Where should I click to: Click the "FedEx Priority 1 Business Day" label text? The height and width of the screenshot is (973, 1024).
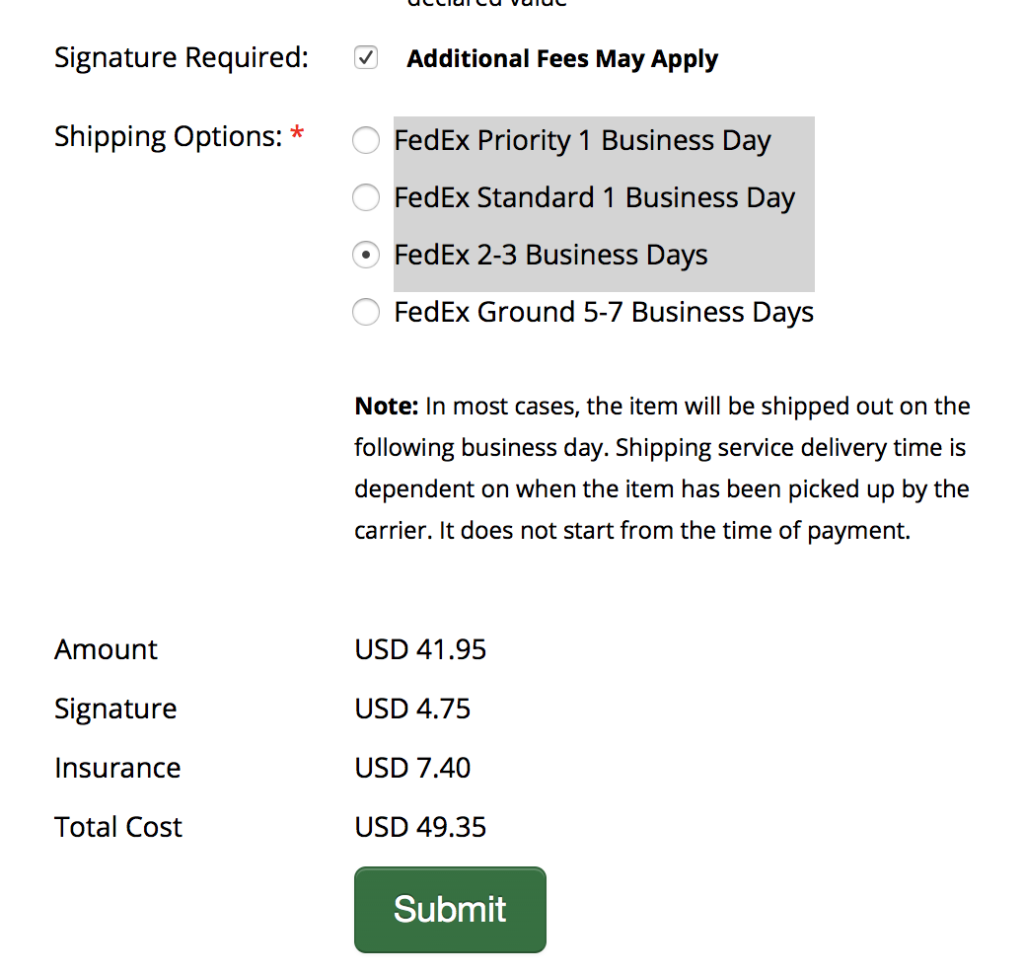pos(582,141)
